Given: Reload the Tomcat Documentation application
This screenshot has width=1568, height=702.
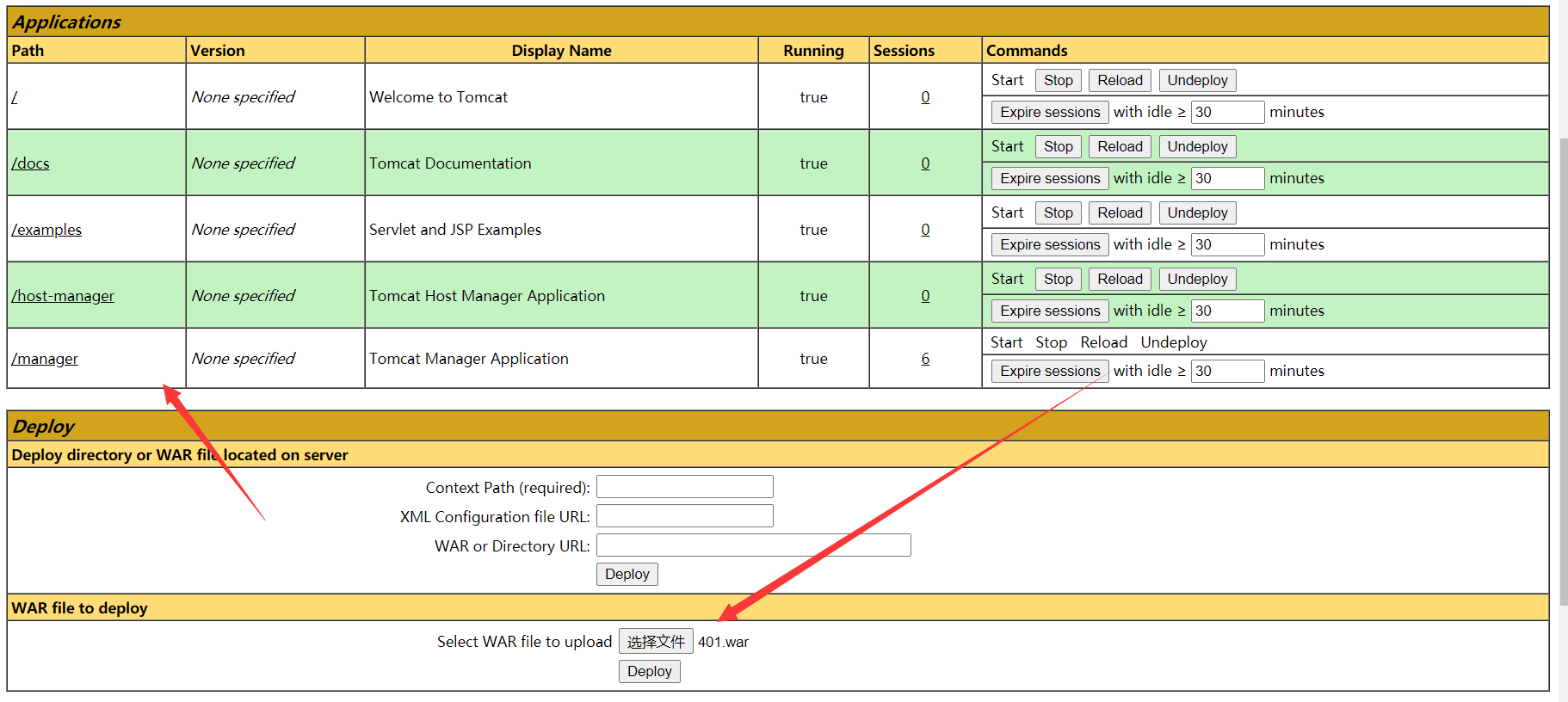Looking at the screenshot, I should pyautogui.click(x=1120, y=146).
